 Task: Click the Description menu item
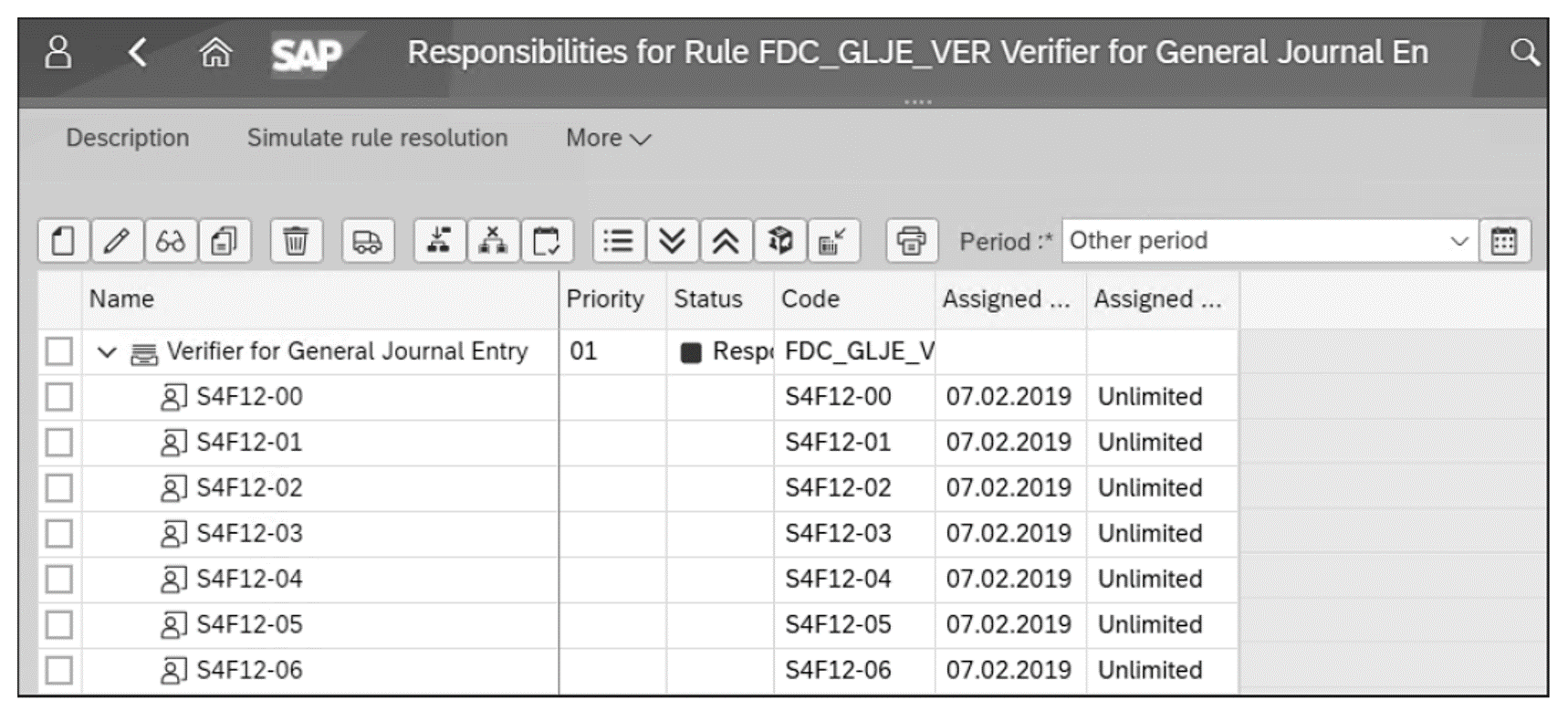[x=127, y=138]
